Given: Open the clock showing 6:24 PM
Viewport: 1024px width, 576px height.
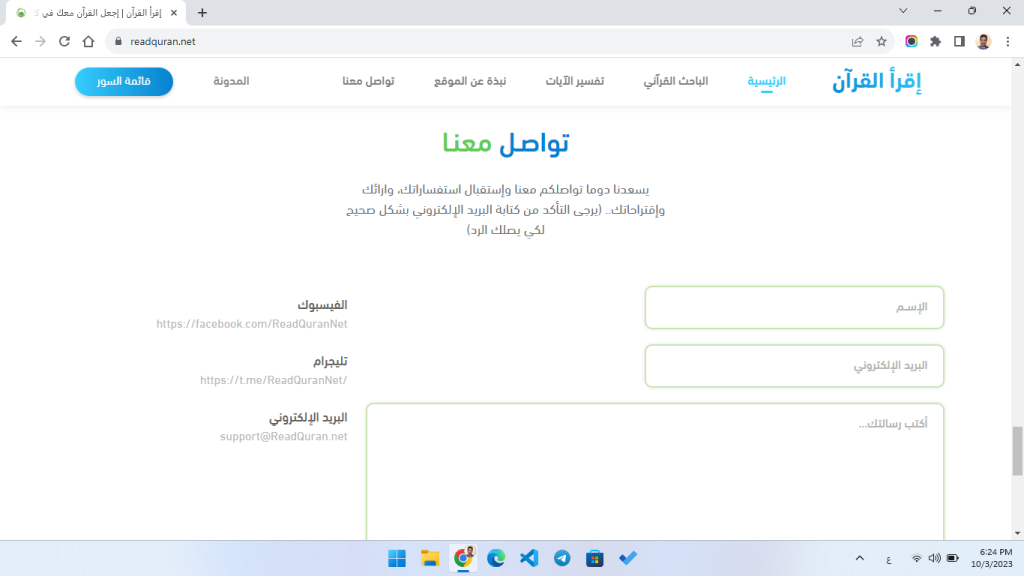Looking at the screenshot, I should (x=991, y=558).
